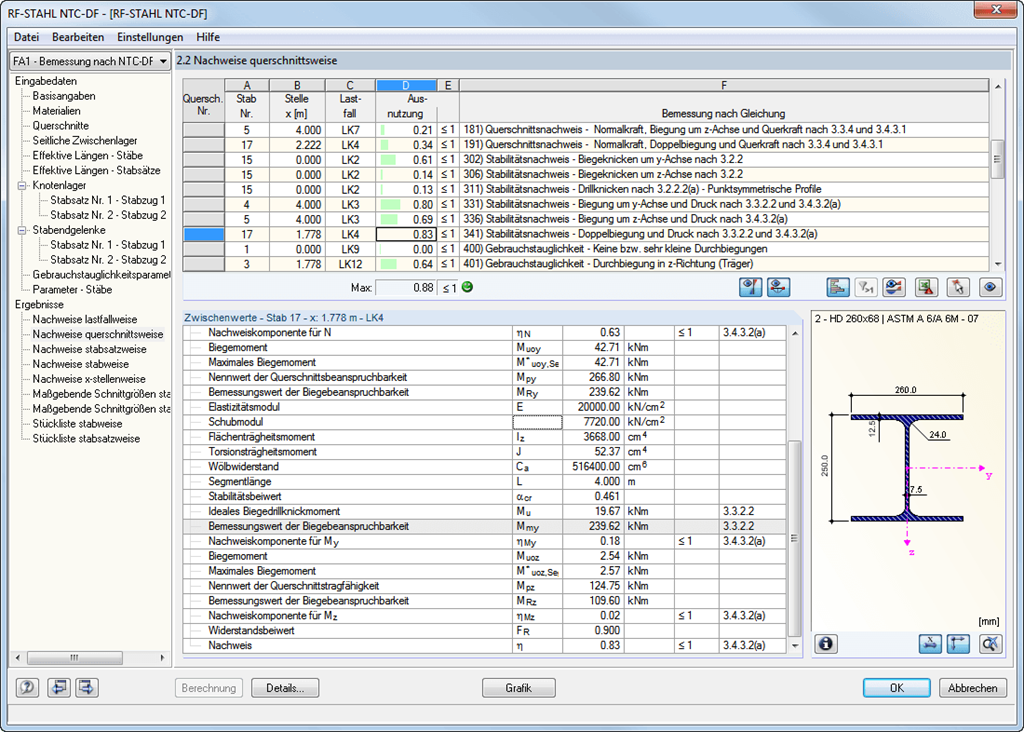Click the result filter eye icon
1024x732 pixels.
894,287
